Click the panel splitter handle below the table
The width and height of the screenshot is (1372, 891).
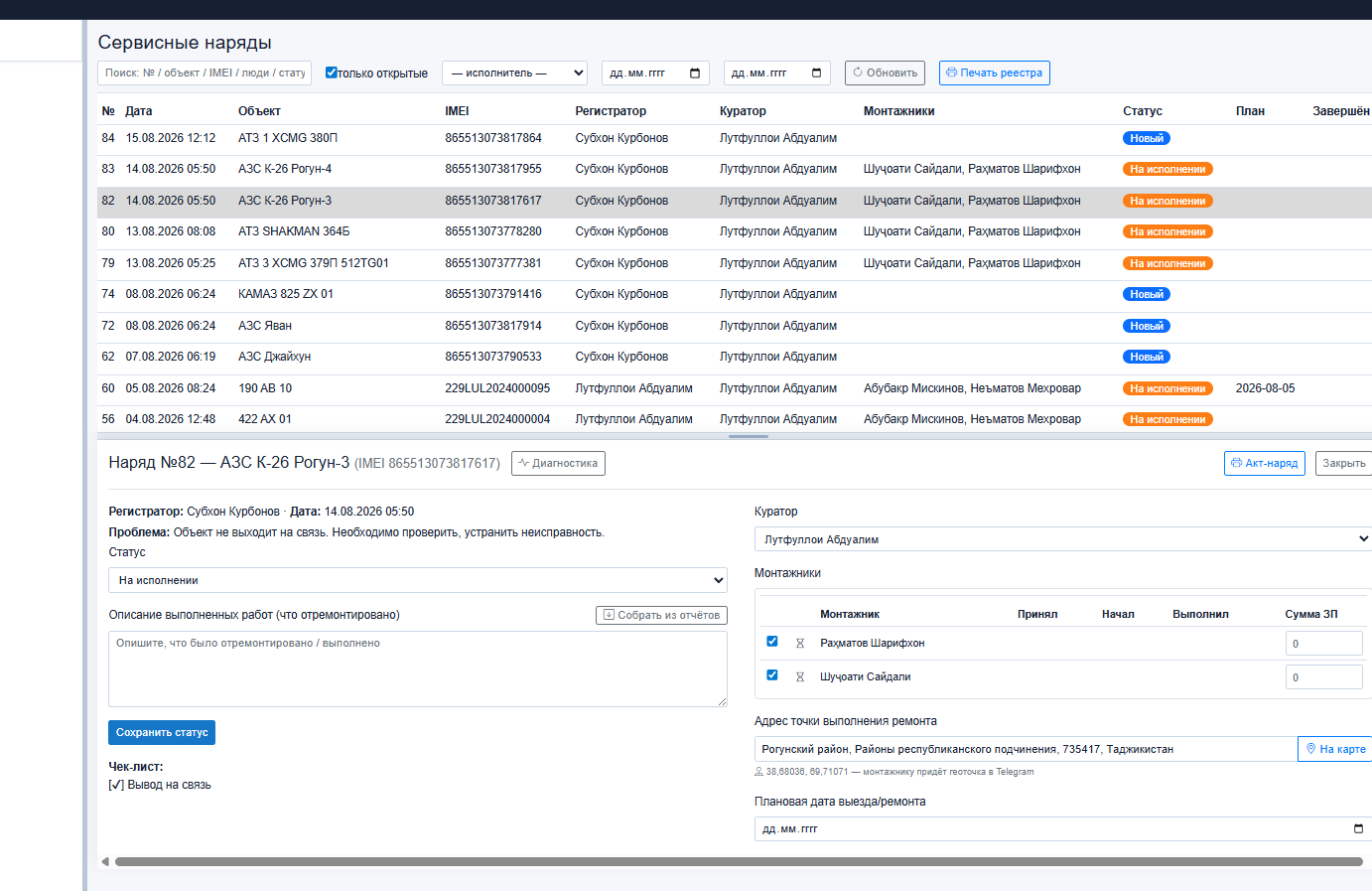pyautogui.click(x=749, y=436)
